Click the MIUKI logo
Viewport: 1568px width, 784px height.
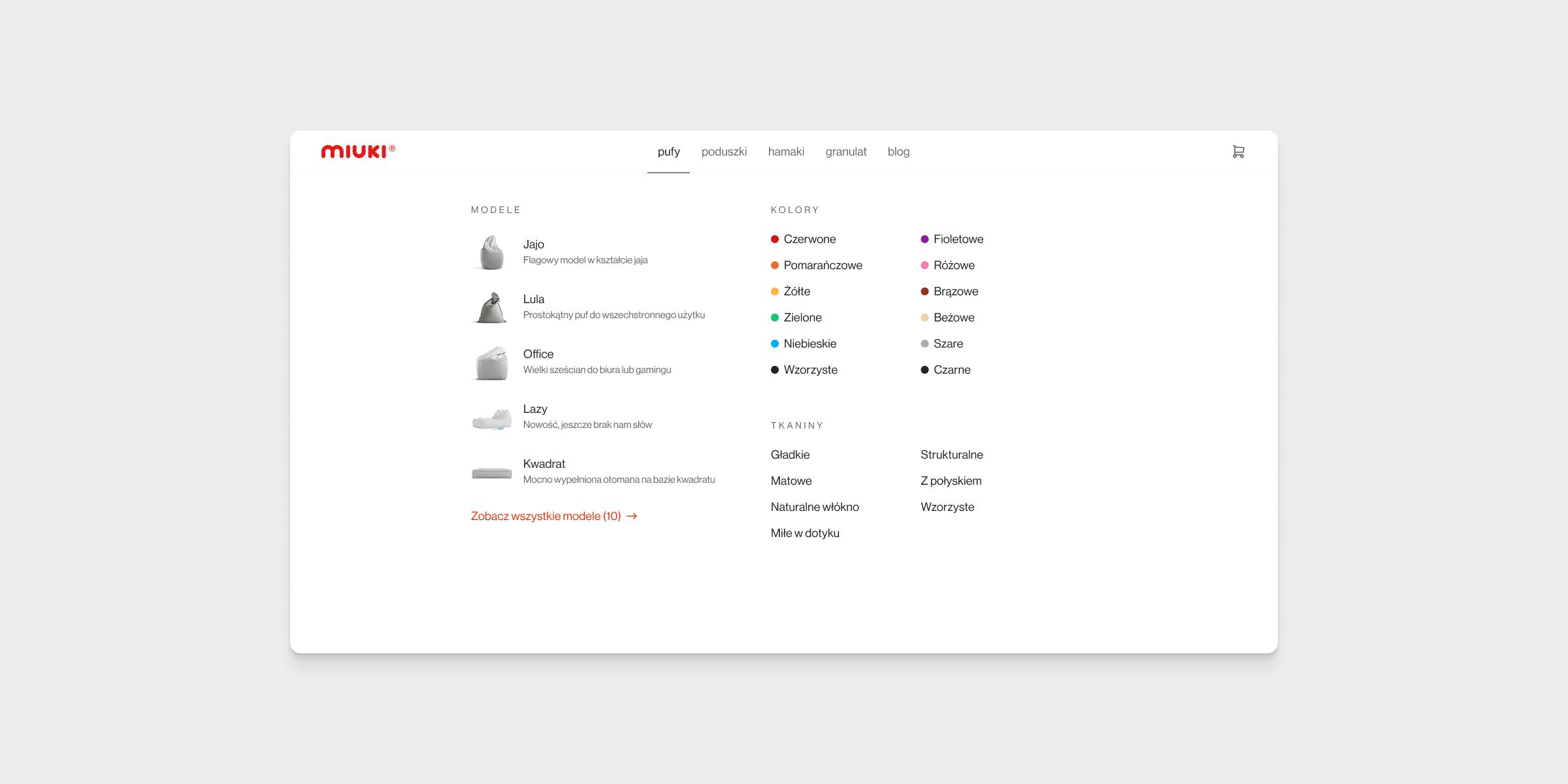tap(358, 152)
